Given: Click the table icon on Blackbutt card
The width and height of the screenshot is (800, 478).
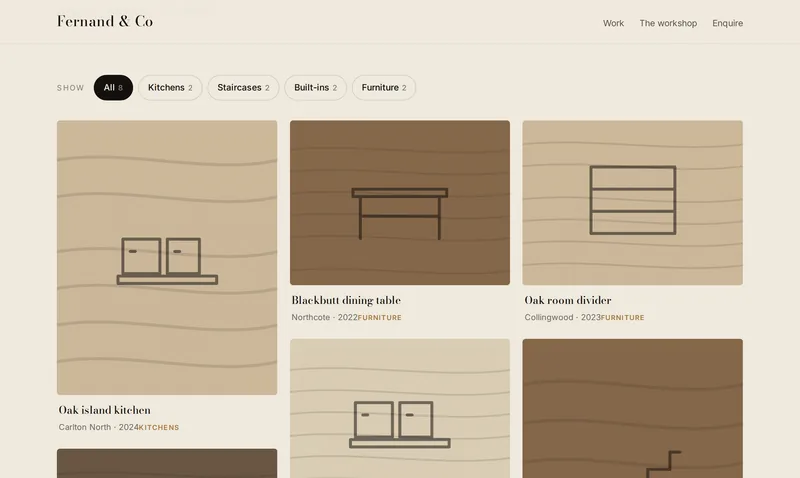Looking at the screenshot, I should (399, 214).
